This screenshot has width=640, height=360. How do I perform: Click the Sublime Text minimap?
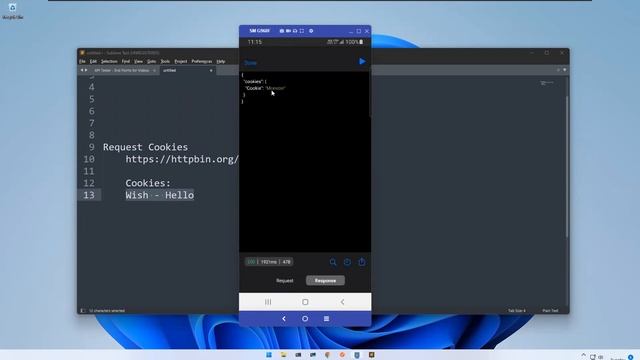point(547,83)
